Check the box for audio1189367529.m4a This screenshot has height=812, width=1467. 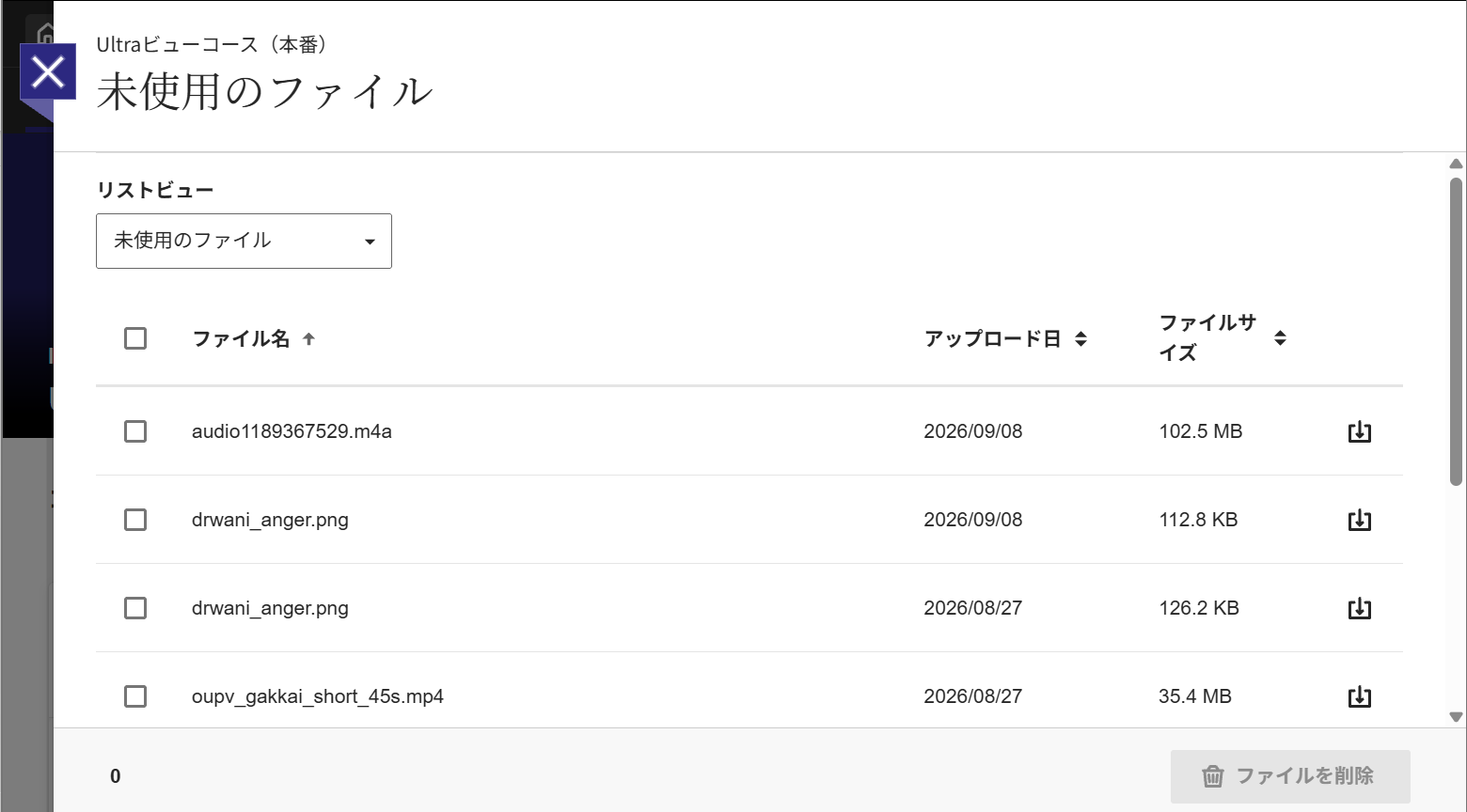tap(135, 431)
